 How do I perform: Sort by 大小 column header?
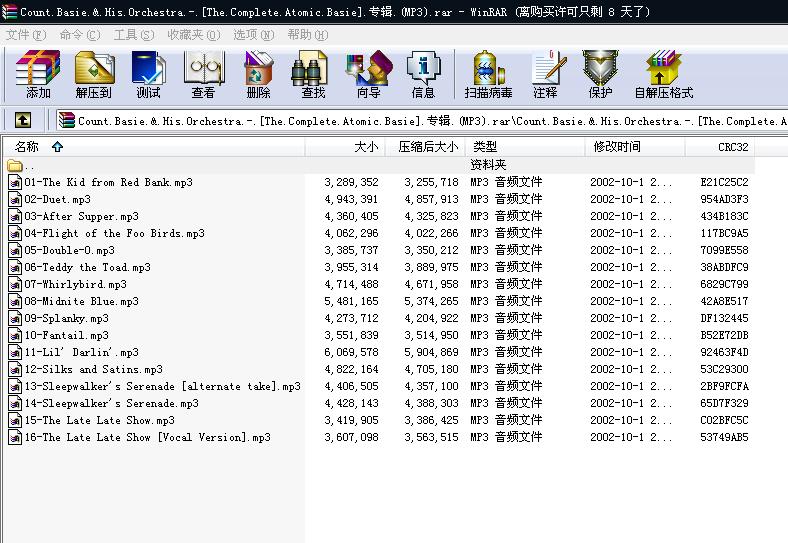[x=345, y=147]
